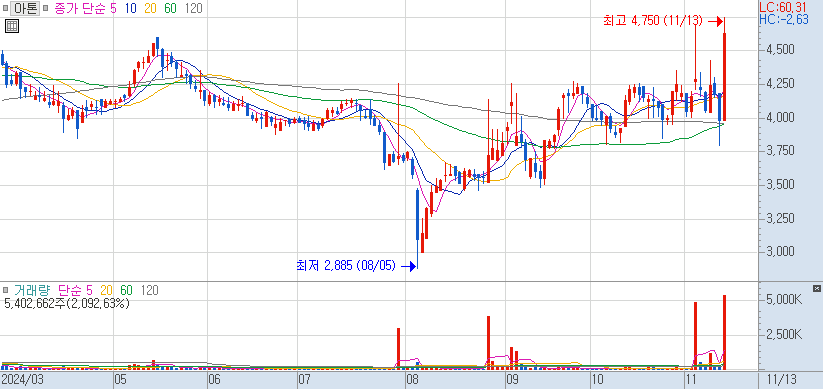Select the orange 20 volume average label
This screenshot has height=389, width=823.
coord(107,290)
